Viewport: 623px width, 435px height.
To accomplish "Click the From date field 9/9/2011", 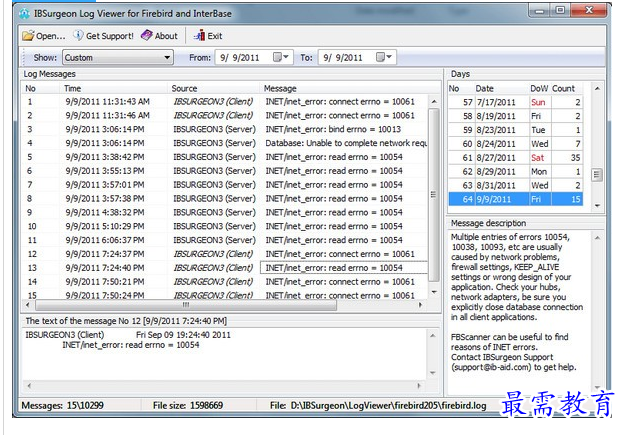I will click(240, 58).
